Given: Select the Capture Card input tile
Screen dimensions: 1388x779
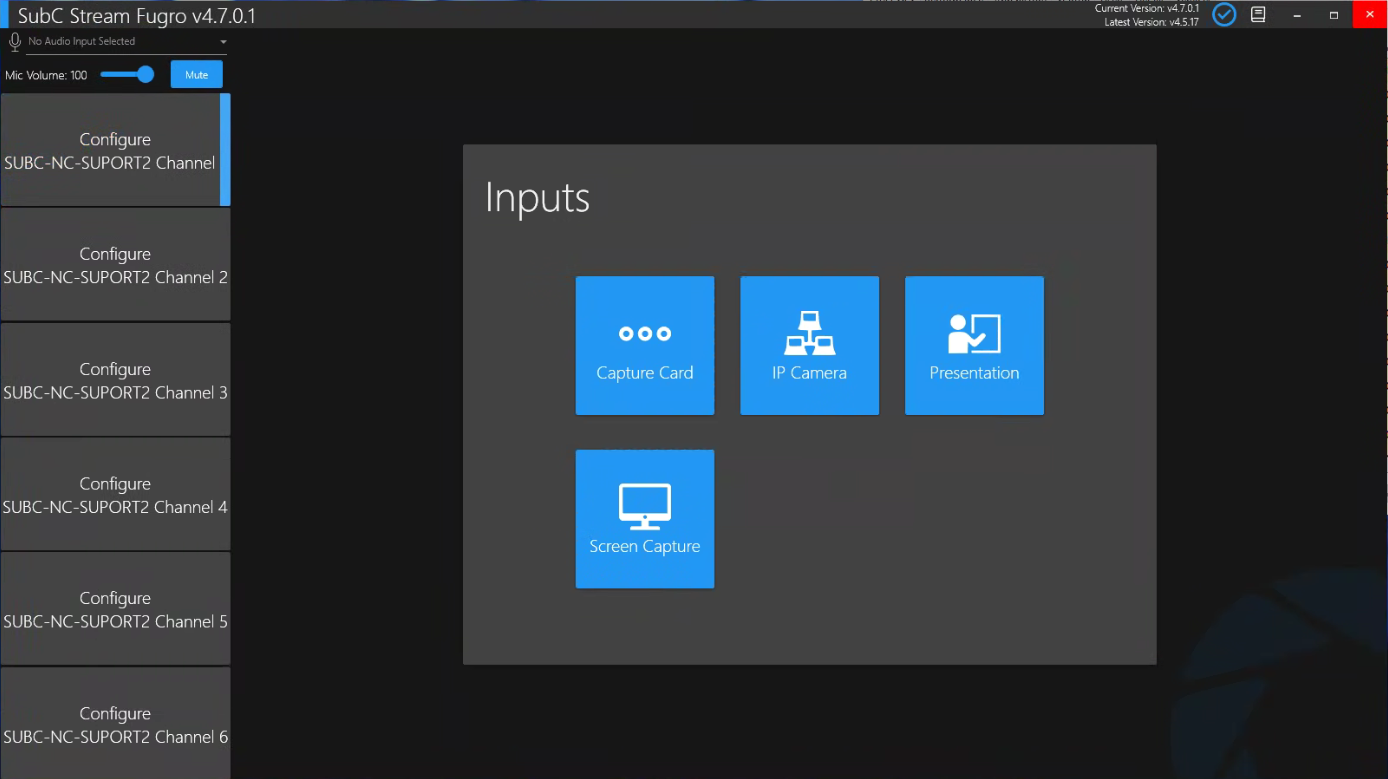Looking at the screenshot, I should pyautogui.click(x=644, y=345).
